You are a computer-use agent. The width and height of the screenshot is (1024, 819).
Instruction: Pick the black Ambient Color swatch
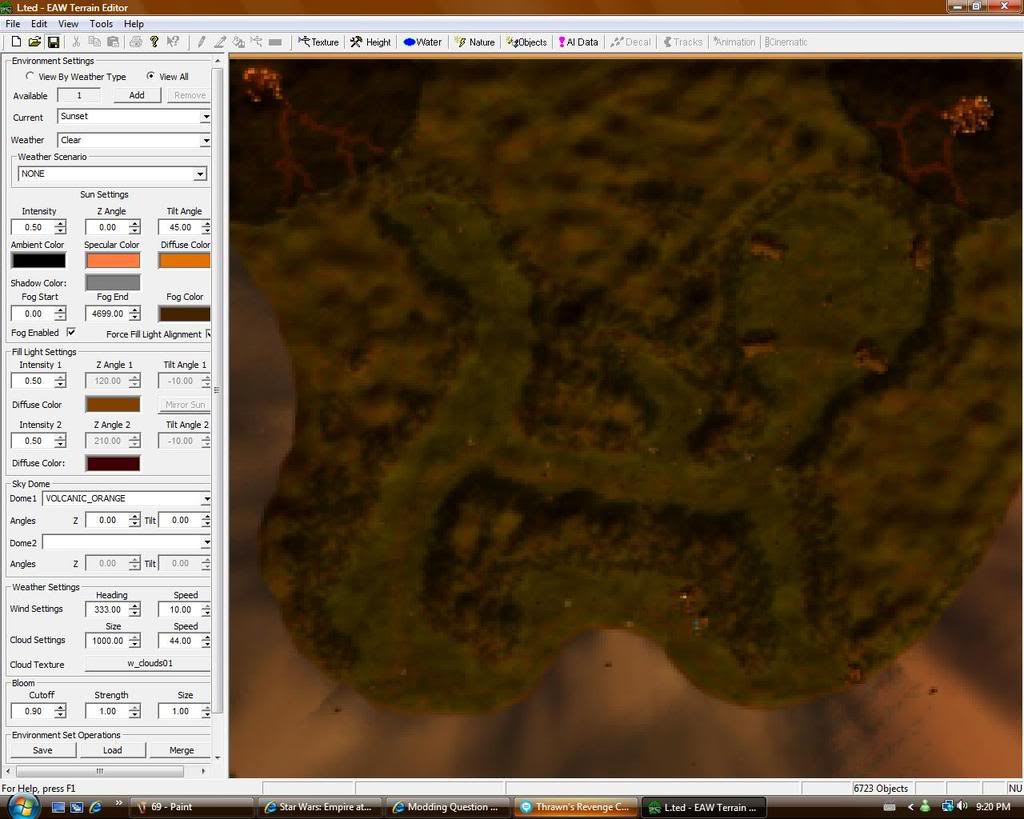(x=39, y=260)
